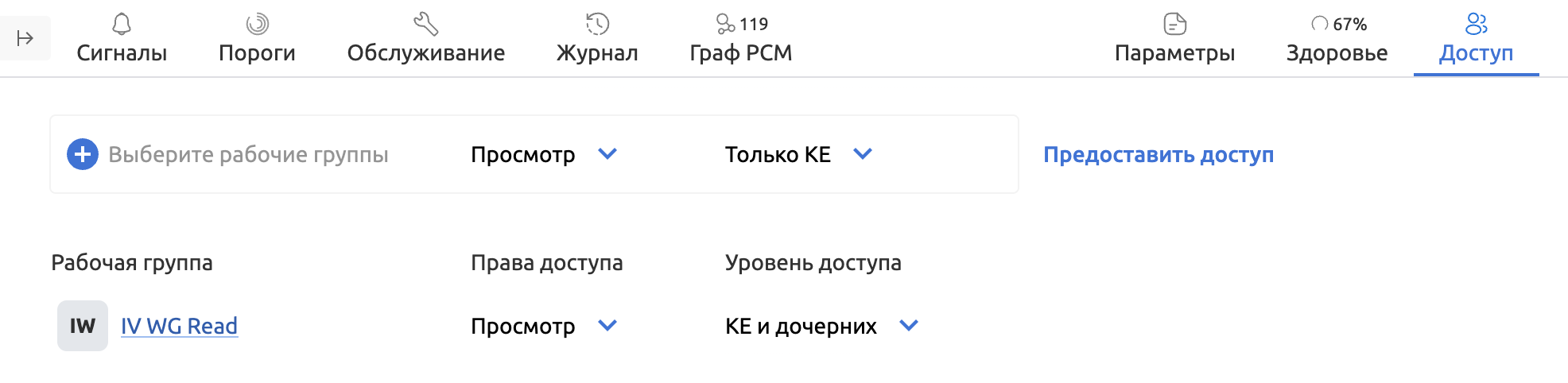
Task: Open the IV WG Read group link
Action: coord(179,326)
